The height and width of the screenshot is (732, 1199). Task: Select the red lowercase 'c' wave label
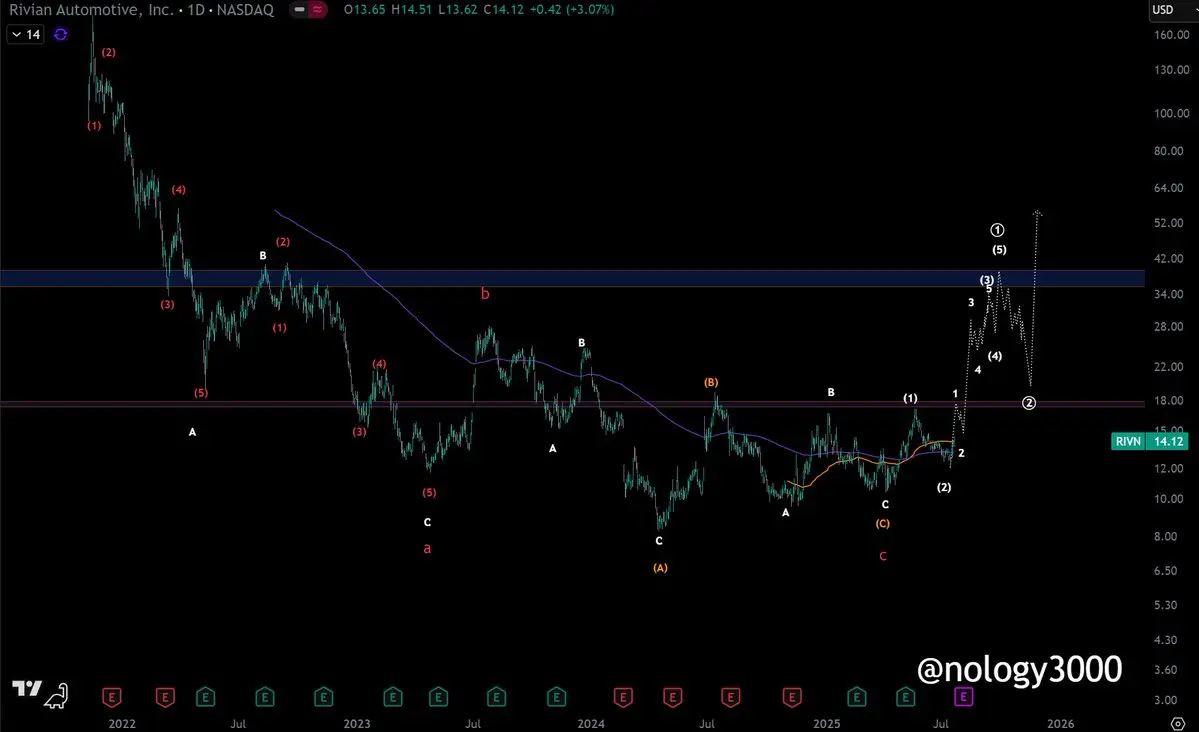coord(882,556)
